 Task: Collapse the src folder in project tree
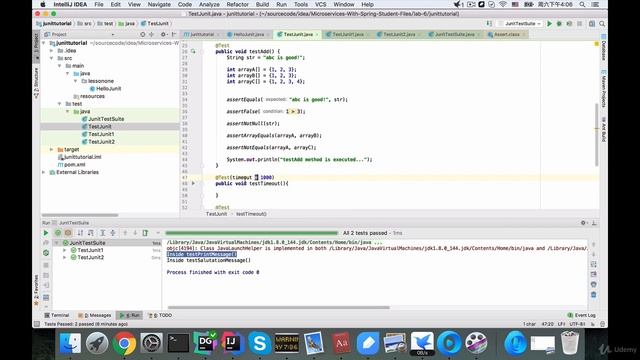point(51,58)
